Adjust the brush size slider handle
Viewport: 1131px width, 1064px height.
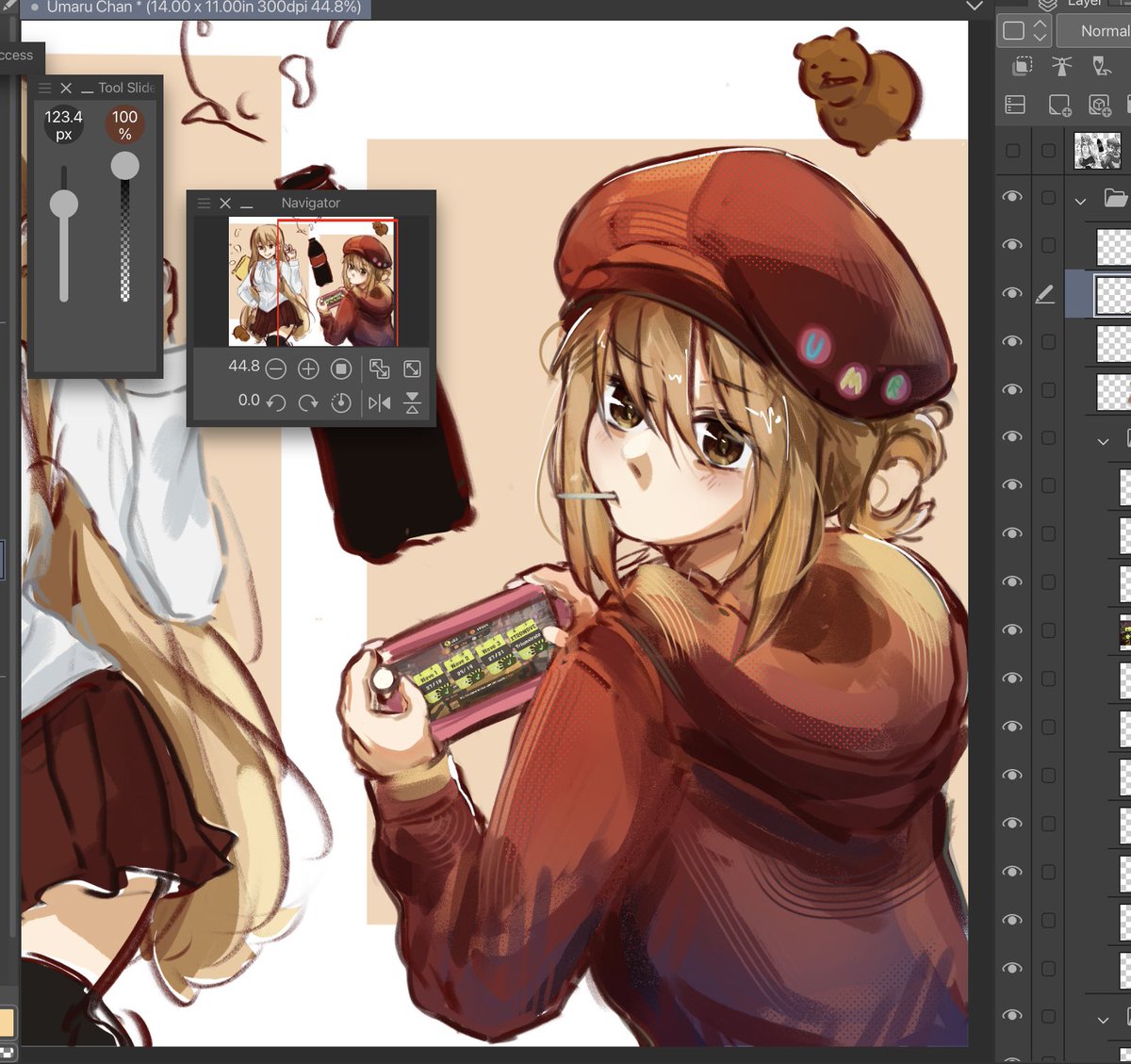tap(64, 204)
